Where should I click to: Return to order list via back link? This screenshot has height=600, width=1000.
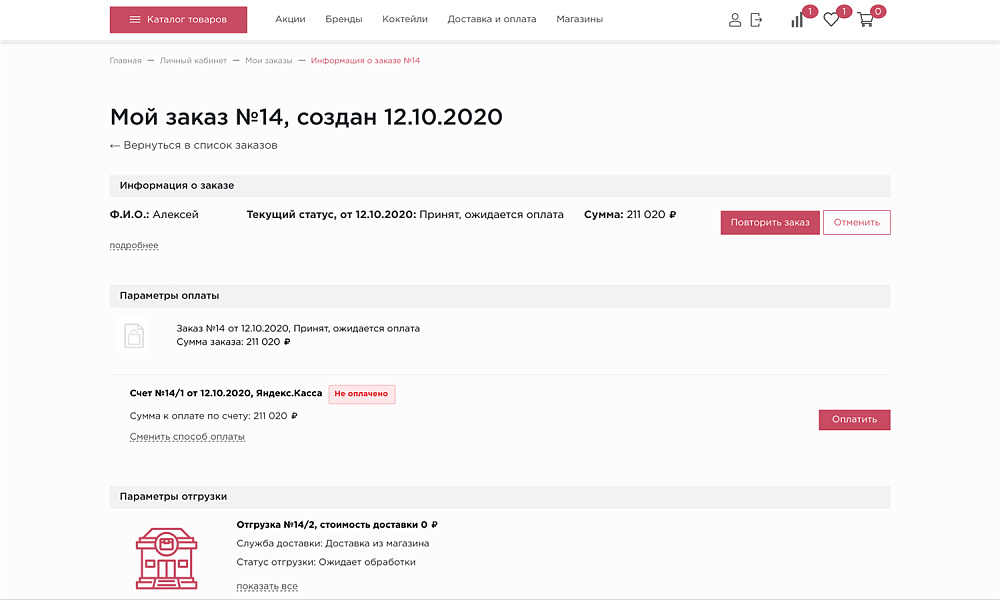[x=193, y=145]
